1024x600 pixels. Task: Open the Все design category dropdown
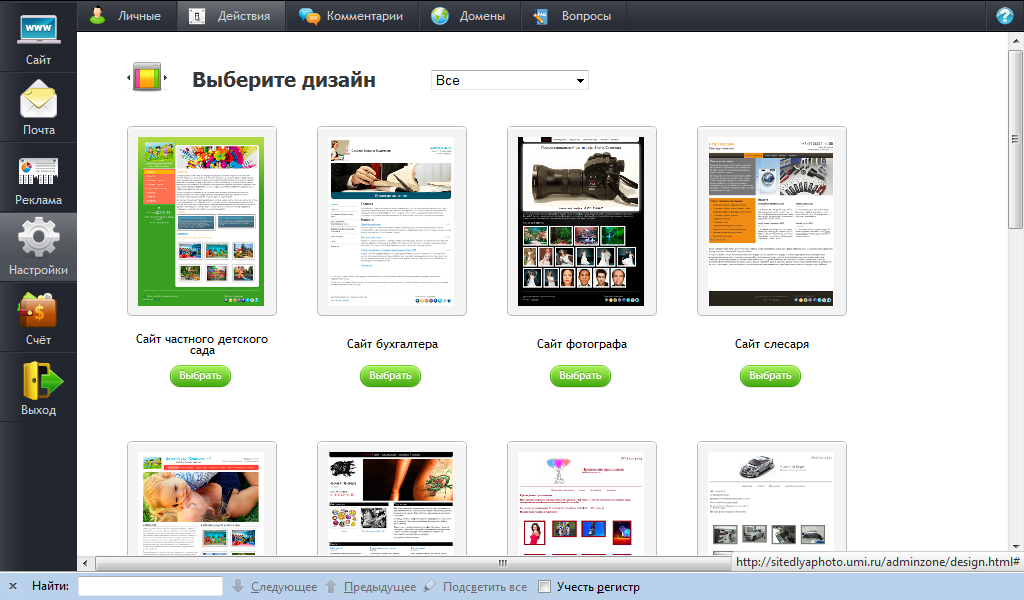509,80
